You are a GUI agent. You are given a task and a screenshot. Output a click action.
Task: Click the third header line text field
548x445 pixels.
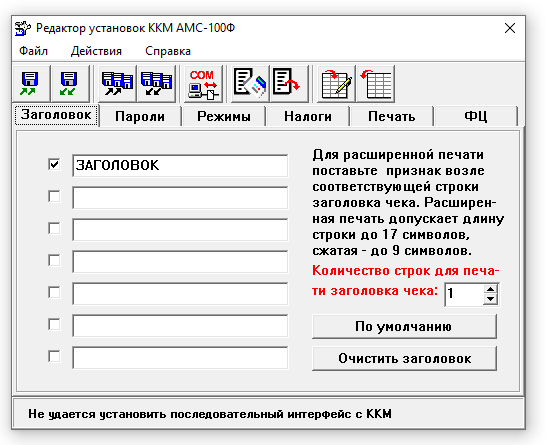pos(180,230)
